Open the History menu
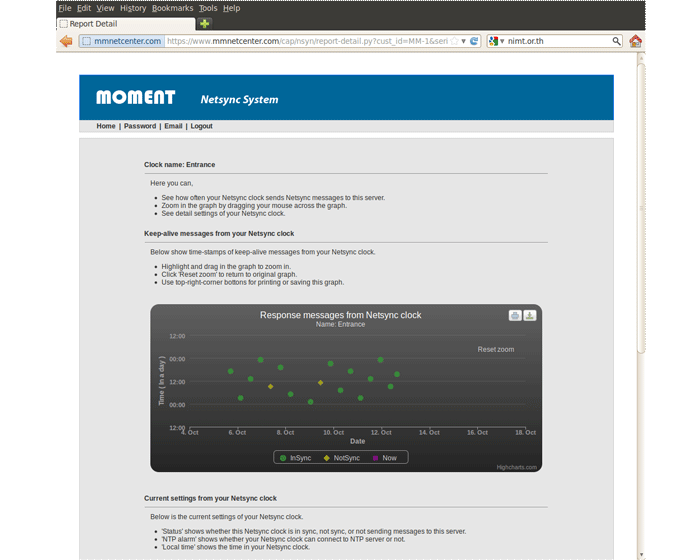 133,8
